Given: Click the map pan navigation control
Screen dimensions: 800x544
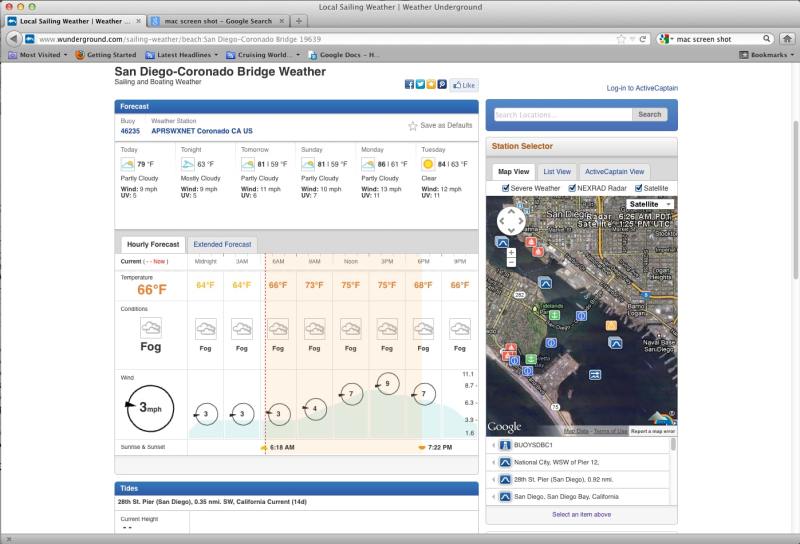Looking at the screenshot, I should (x=511, y=221).
